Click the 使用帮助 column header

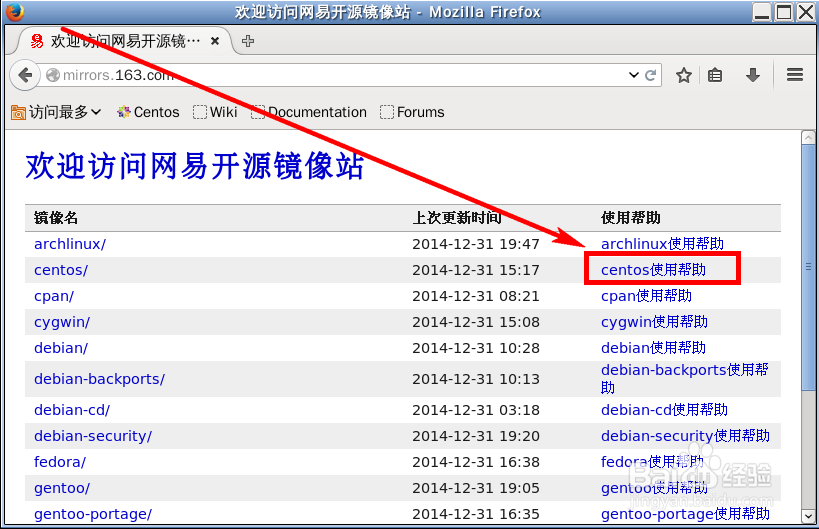tap(631, 218)
